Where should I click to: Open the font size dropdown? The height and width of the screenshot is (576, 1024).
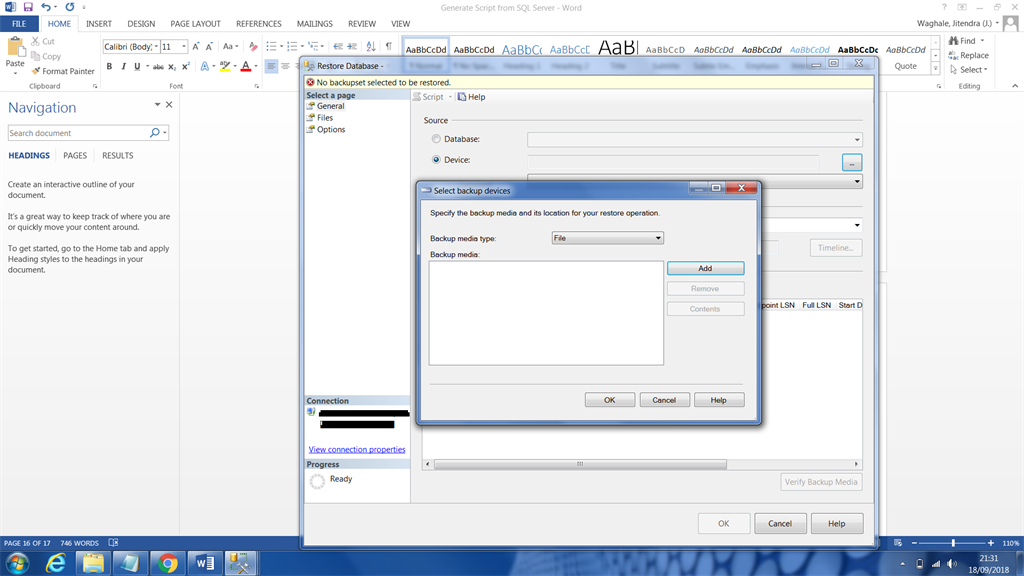pos(184,46)
